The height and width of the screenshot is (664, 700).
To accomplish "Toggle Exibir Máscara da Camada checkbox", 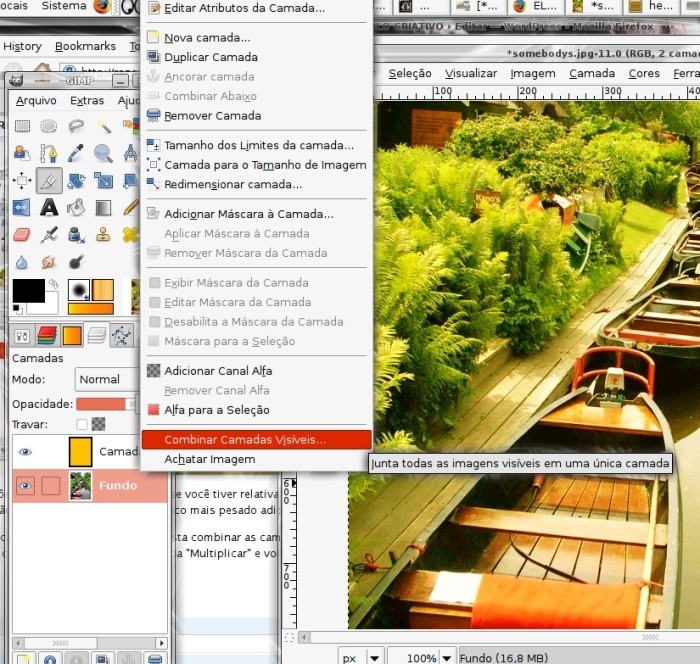I will (x=154, y=283).
